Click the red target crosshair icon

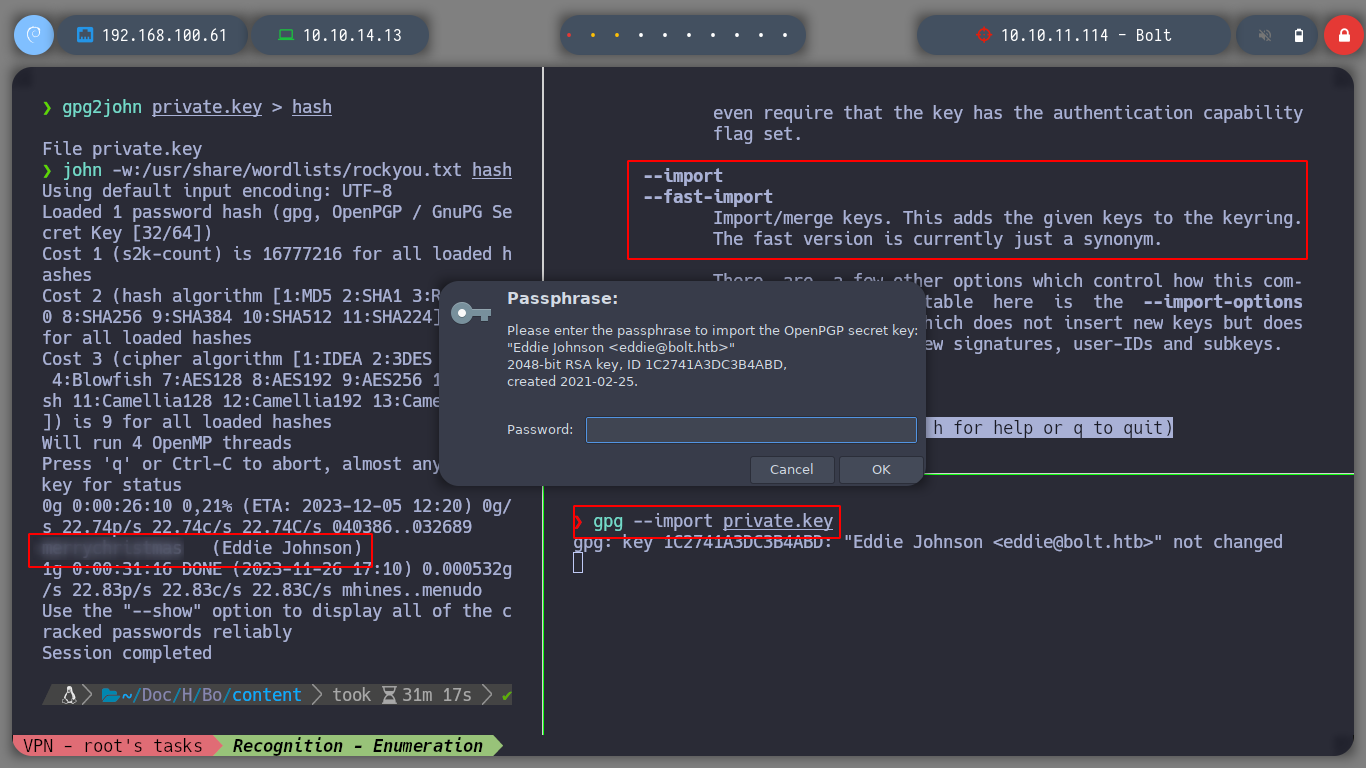coord(983,35)
